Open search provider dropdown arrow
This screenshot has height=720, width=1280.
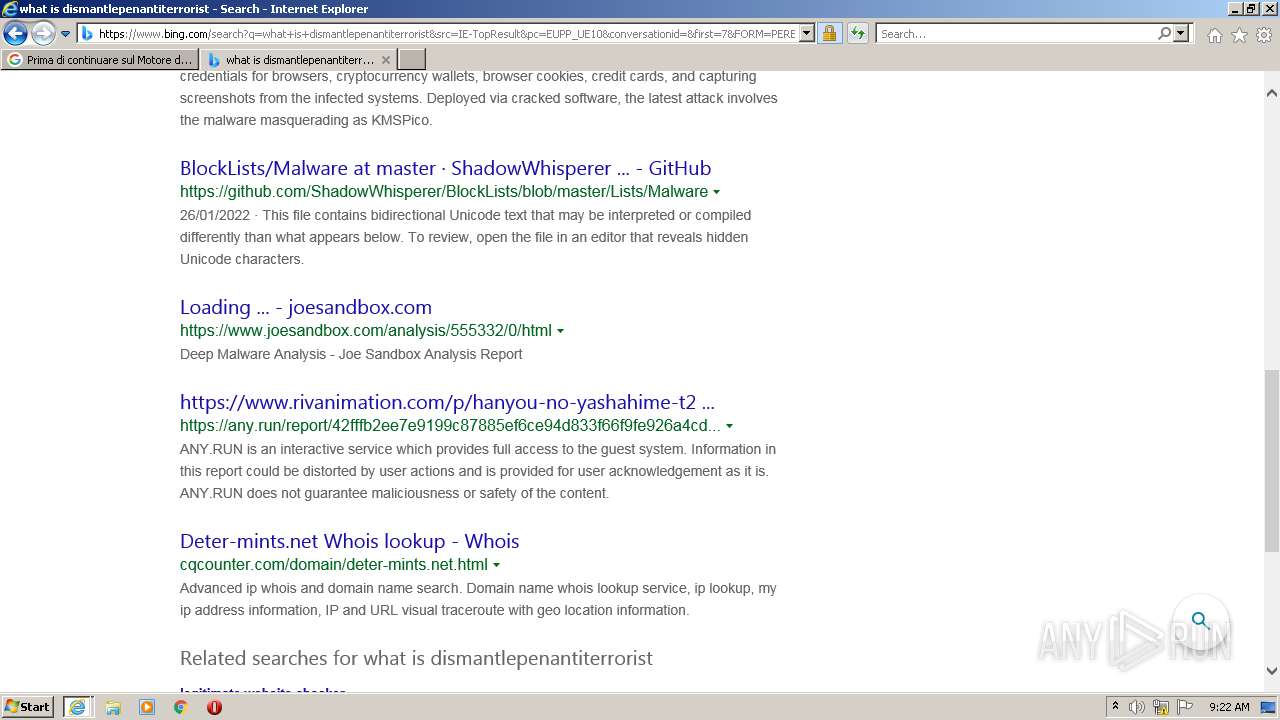[x=1181, y=34]
